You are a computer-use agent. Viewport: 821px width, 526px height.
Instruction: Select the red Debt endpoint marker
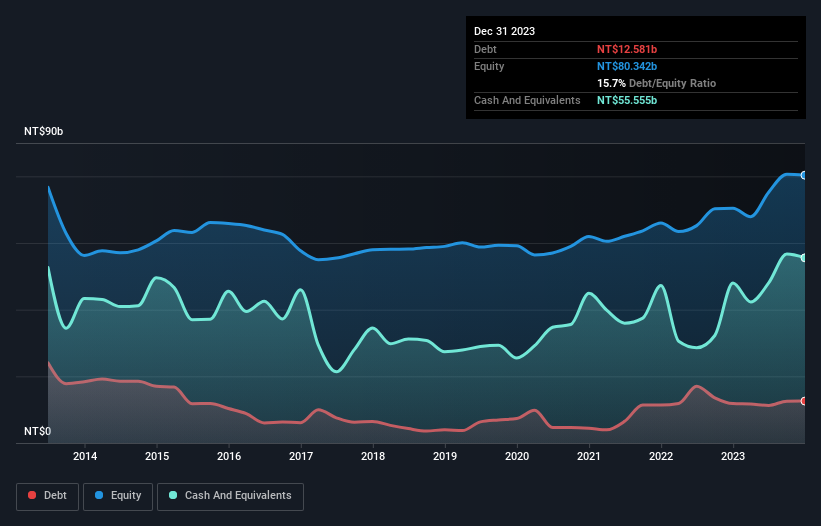pyautogui.click(x=804, y=401)
